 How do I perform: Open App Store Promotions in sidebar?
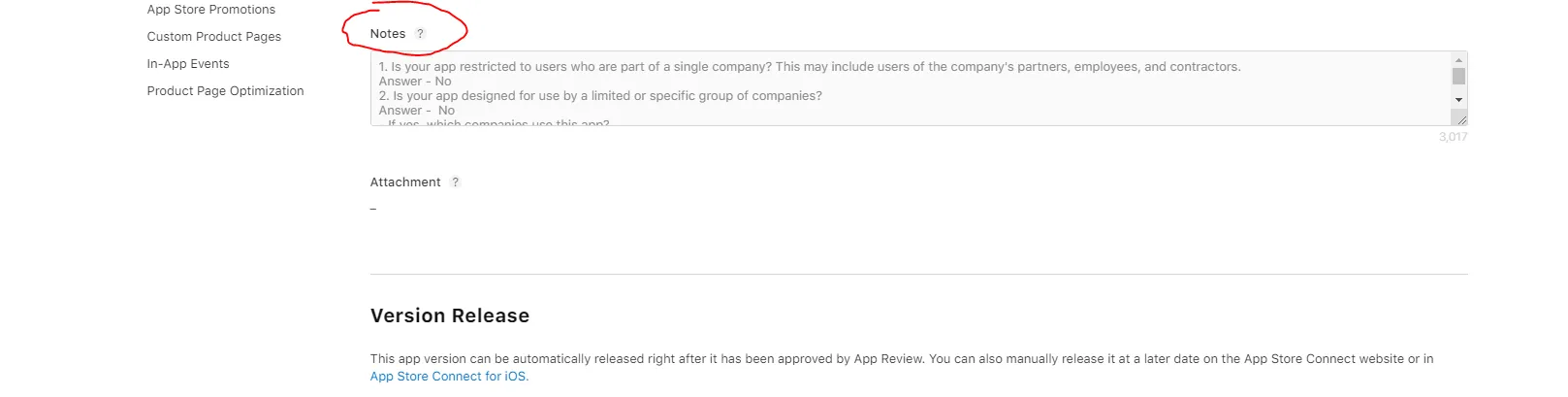click(x=210, y=10)
